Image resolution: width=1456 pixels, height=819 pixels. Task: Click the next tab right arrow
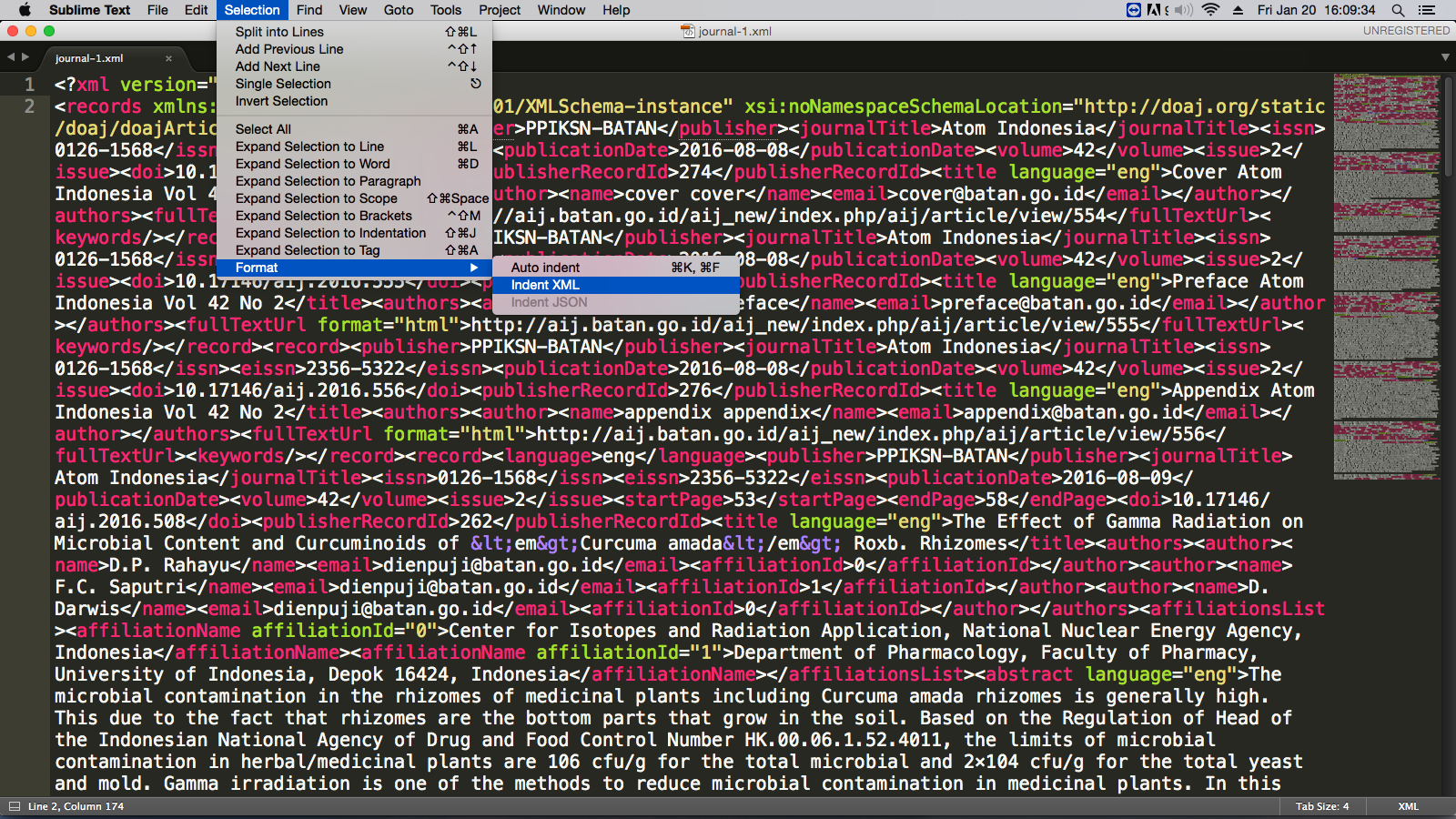(25, 57)
